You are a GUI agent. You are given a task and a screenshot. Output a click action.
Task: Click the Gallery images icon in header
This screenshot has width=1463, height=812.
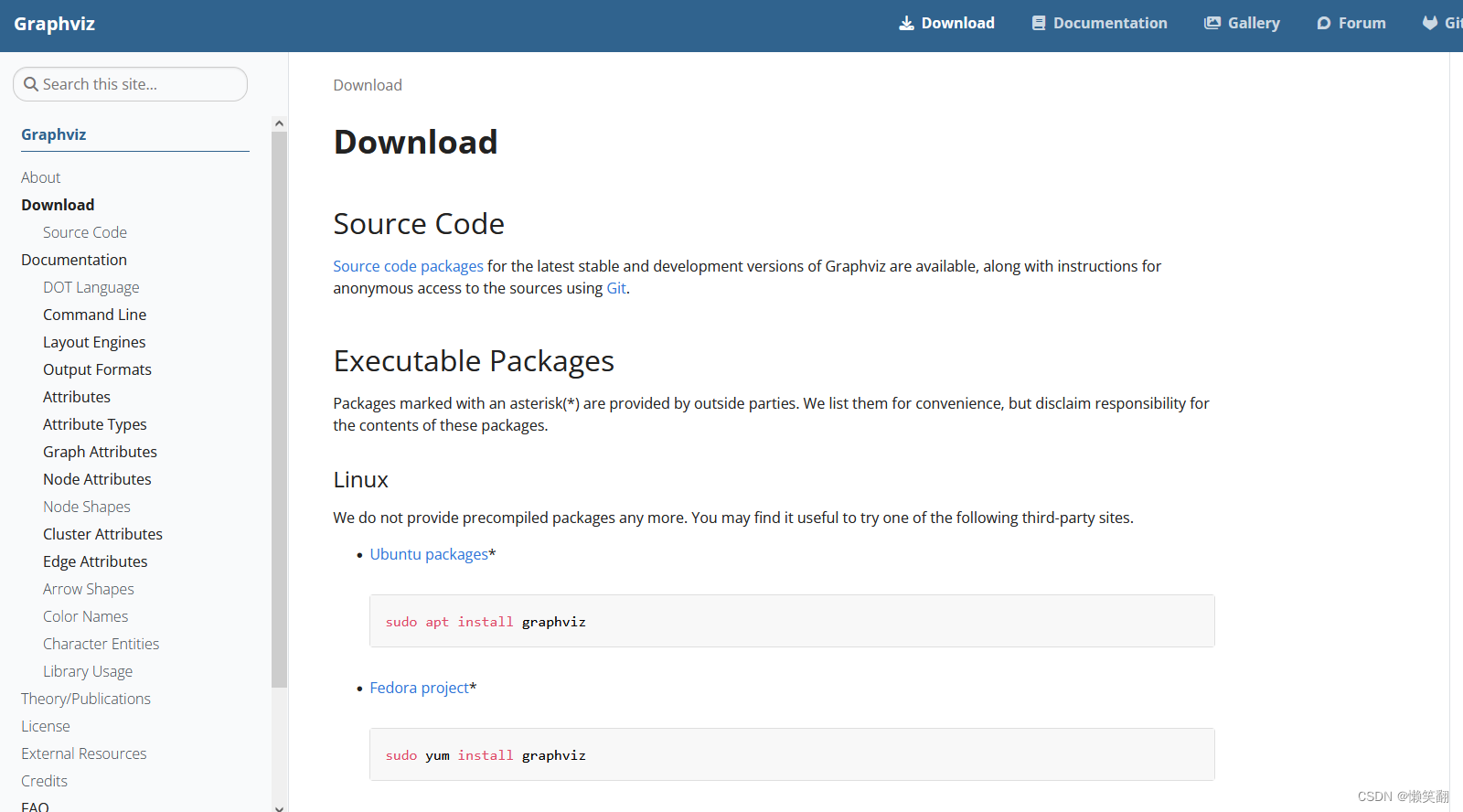[1212, 24]
